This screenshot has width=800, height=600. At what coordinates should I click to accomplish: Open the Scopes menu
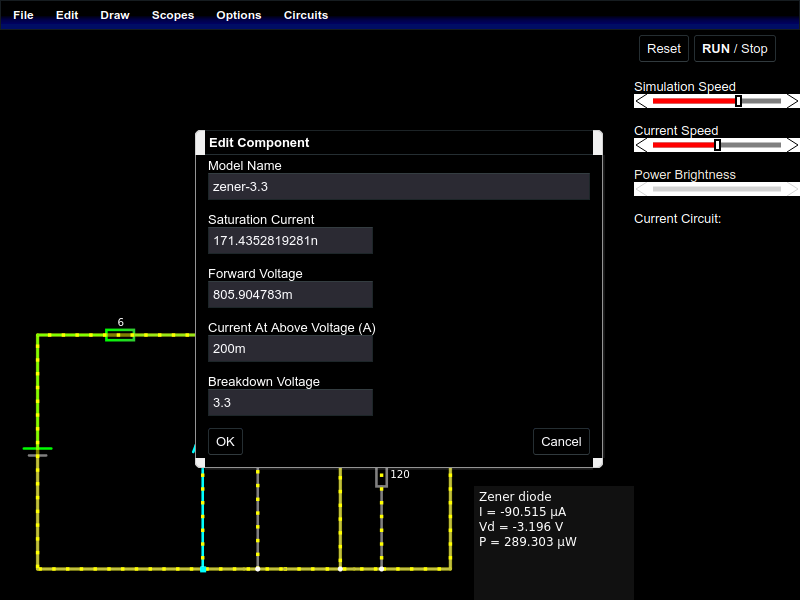(173, 15)
